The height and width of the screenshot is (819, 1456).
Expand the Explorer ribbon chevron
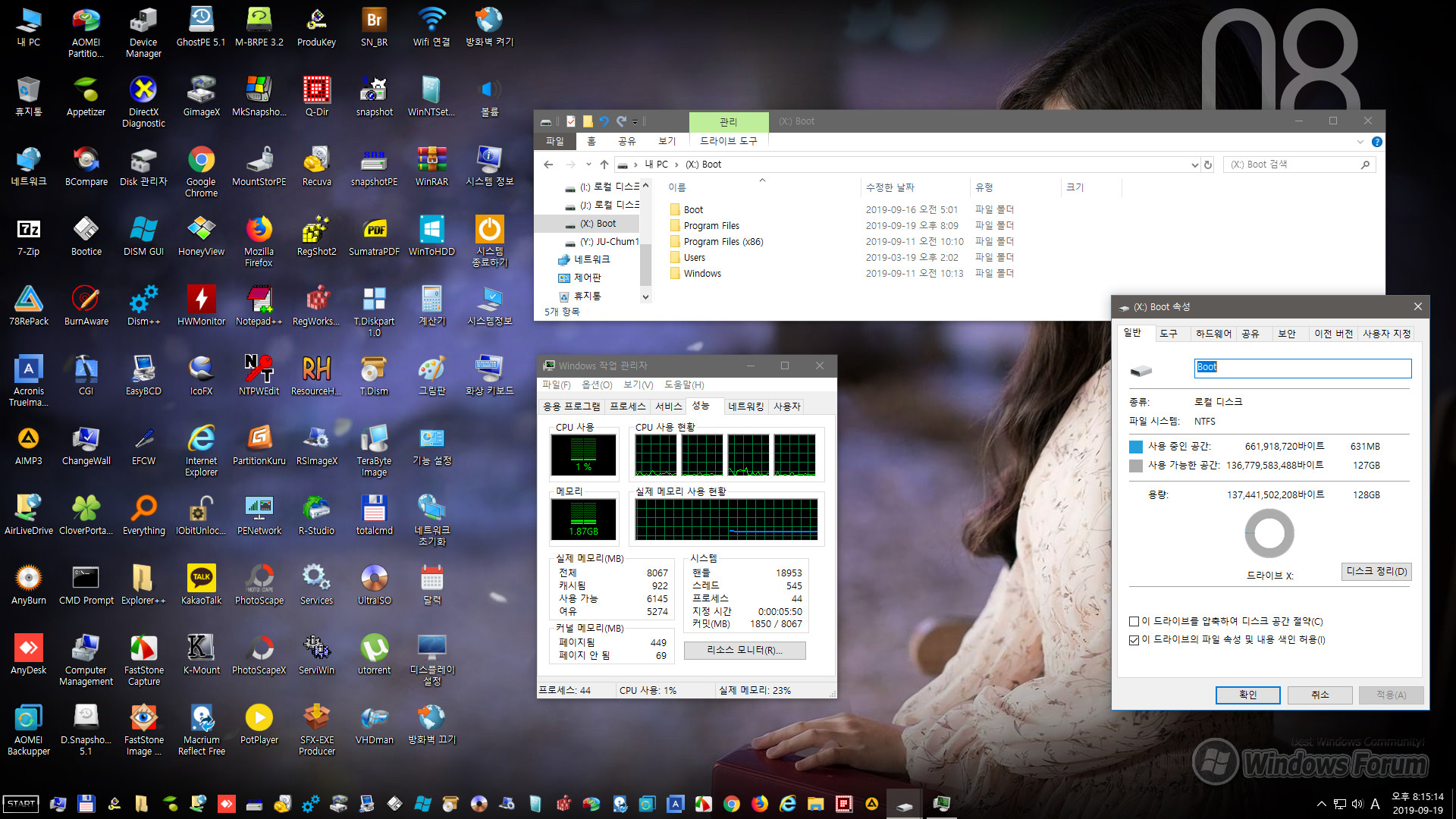pyautogui.click(x=1360, y=142)
